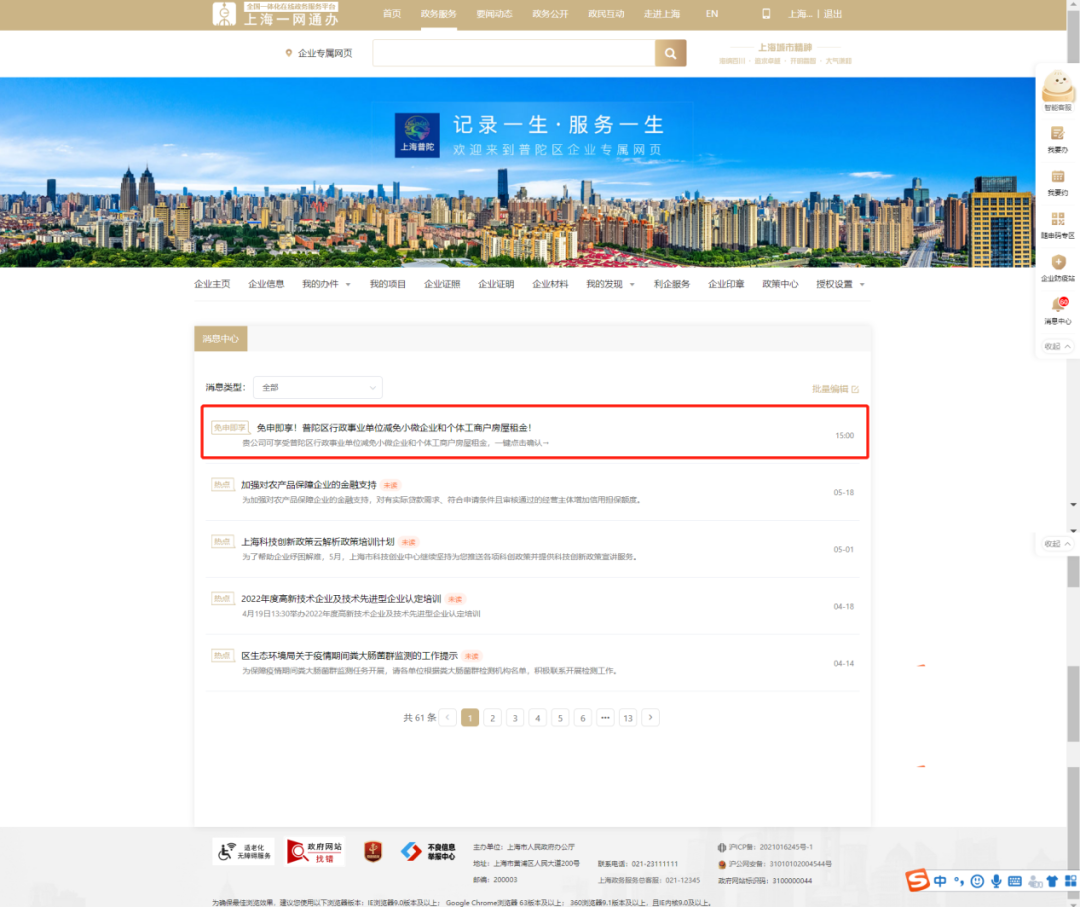The width and height of the screenshot is (1080, 907).
Task: Open 企业证照 navigation tab
Action: click(442, 284)
